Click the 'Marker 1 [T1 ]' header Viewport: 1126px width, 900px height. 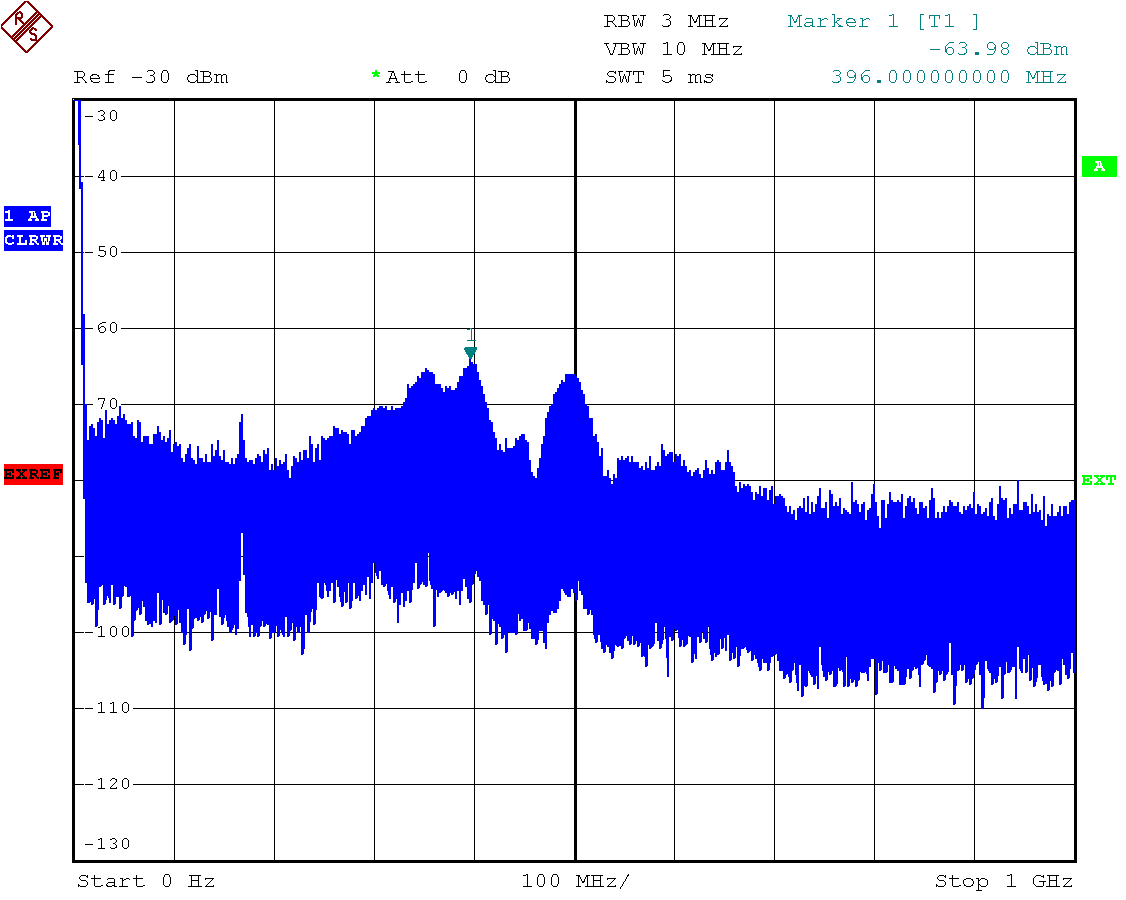(x=883, y=21)
